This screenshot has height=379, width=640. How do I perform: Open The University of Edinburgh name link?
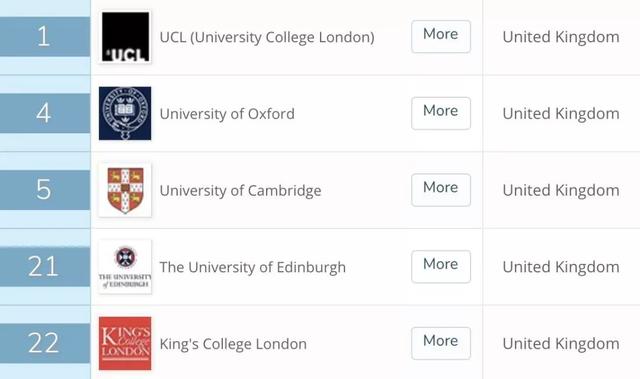(253, 267)
